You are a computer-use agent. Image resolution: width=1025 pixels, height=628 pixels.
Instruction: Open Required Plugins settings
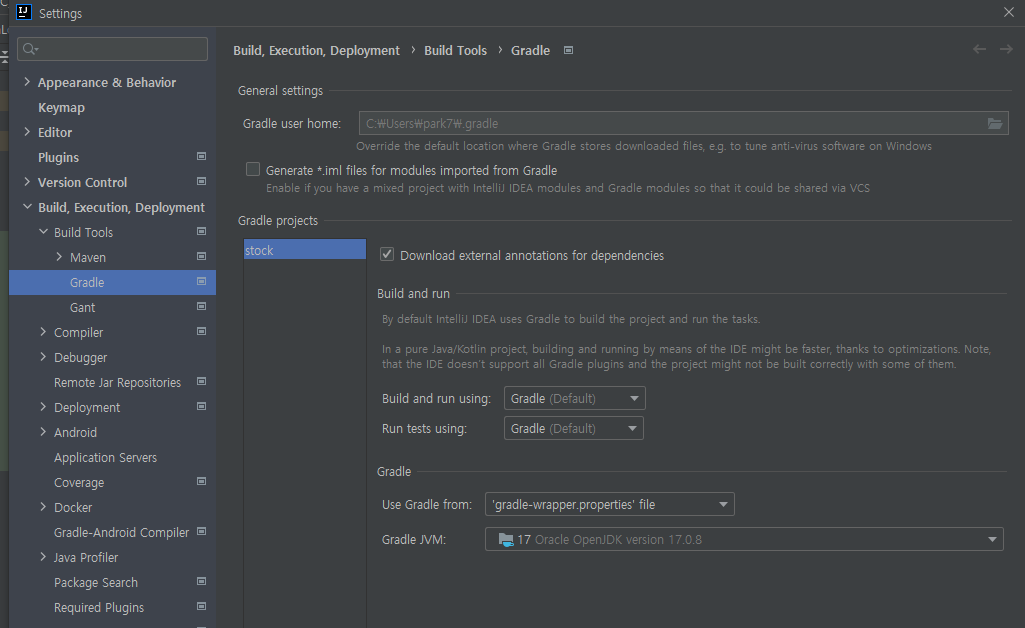[99, 607]
